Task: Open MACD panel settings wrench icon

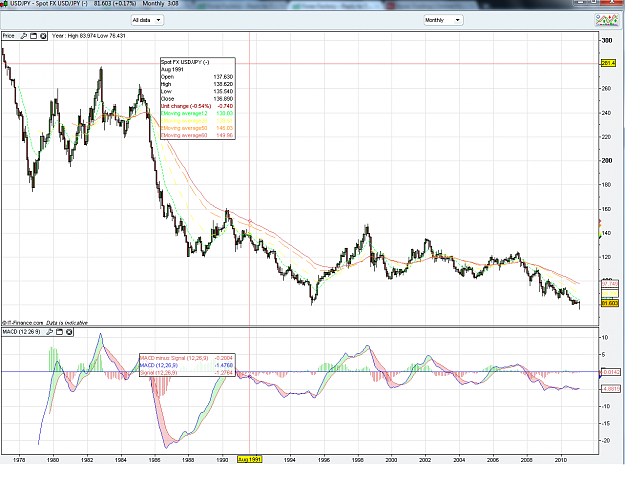Action: pyautogui.click(x=49, y=332)
